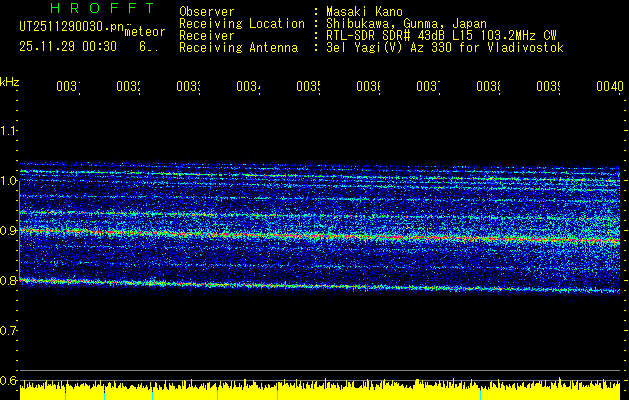Click the 1.1 kHz frequency axis label

pos(8,131)
